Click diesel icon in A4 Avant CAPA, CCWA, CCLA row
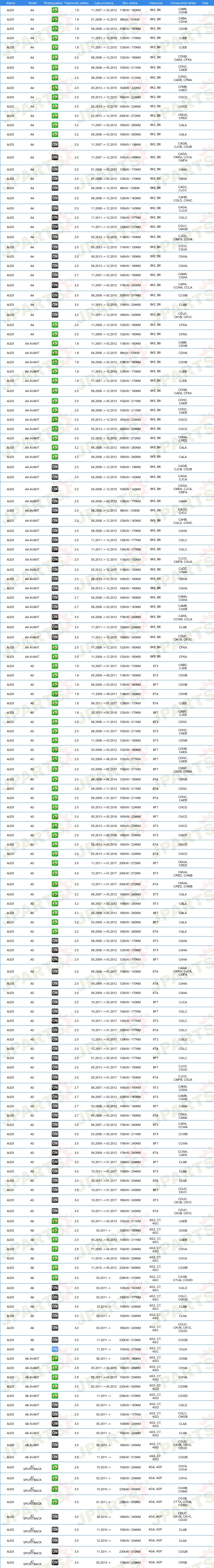This screenshot has width=214, height=1568. [55, 617]
